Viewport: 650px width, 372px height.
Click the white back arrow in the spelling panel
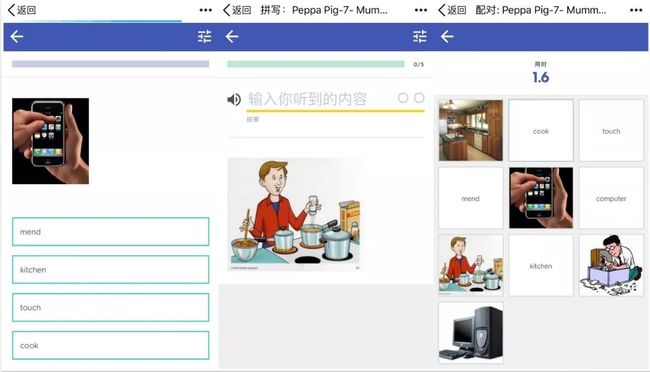(232, 36)
